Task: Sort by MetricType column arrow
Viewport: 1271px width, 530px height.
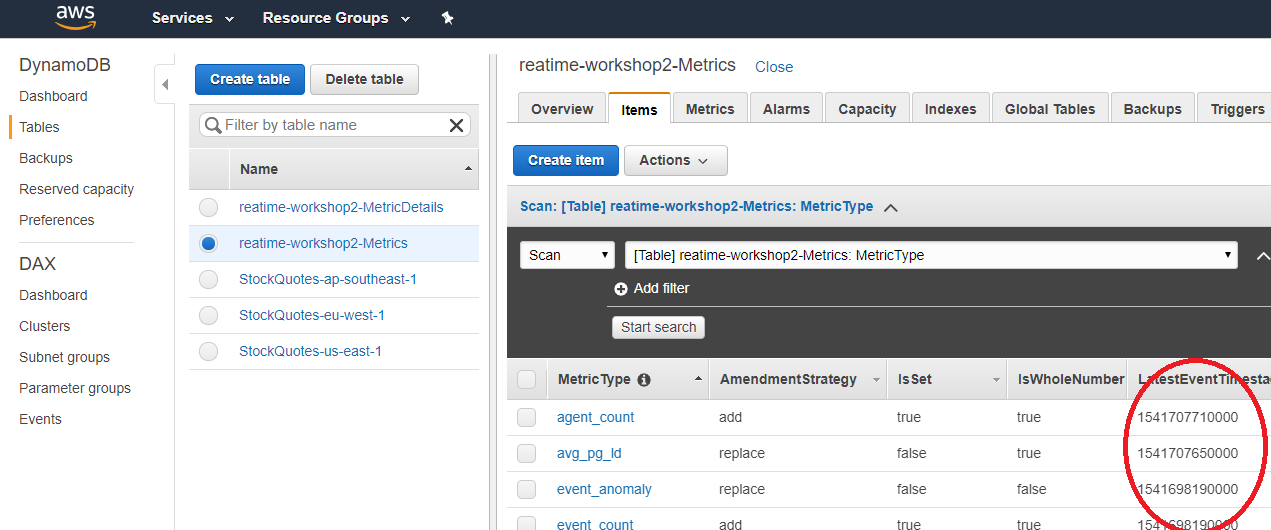Action: (698, 380)
